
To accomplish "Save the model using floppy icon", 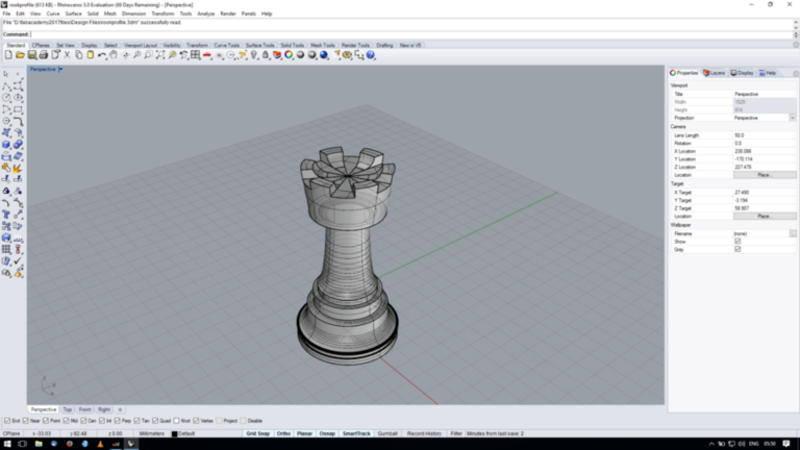I will (32, 55).
